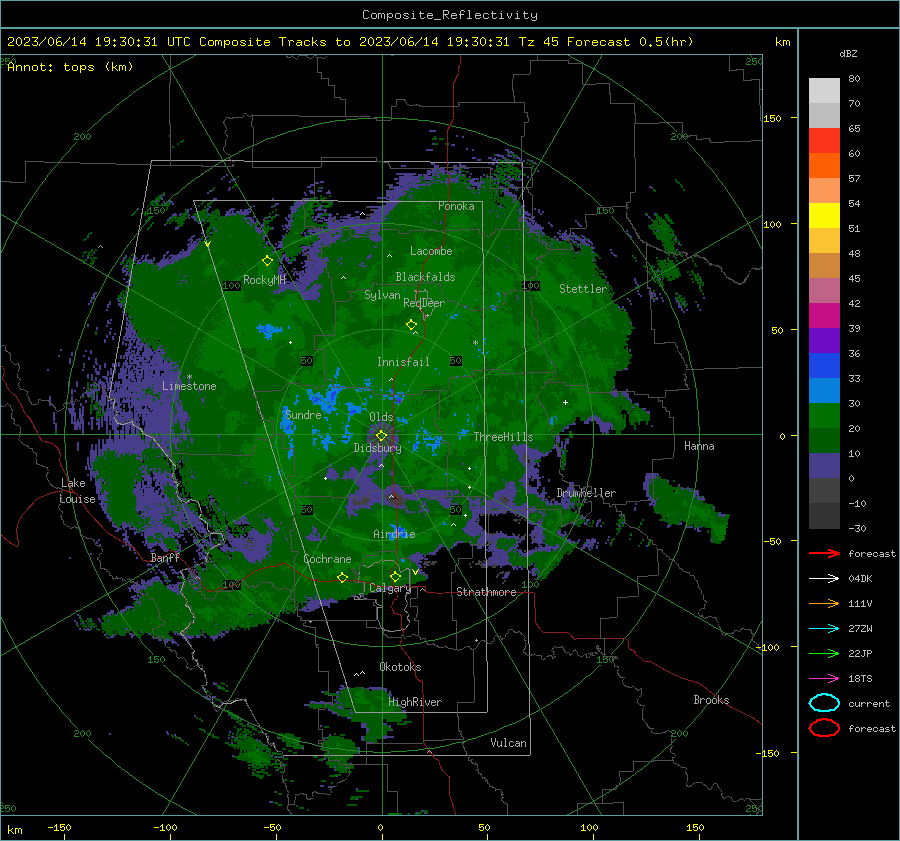Click the Stettler label
900x841 pixels.
(x=583, y=289)
